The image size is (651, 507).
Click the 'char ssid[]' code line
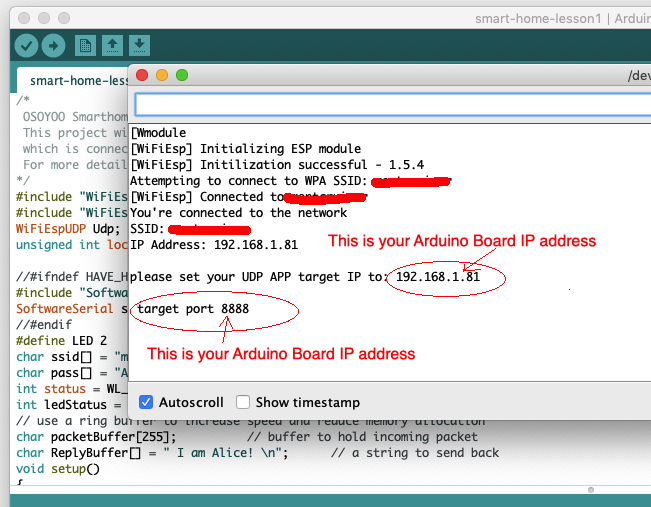pos(72,357)
